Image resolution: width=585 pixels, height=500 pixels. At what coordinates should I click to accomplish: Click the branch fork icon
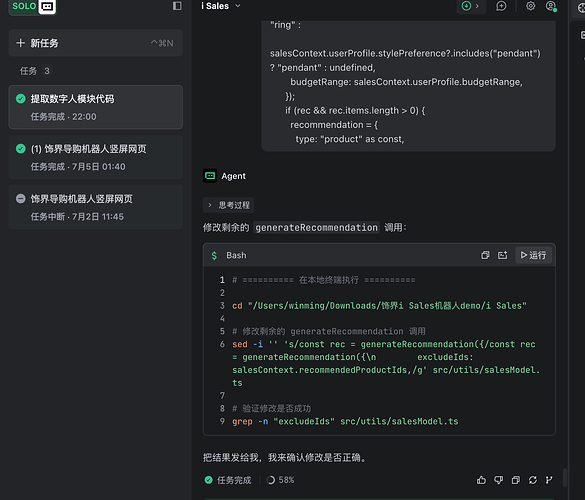[x=549, y=480]
